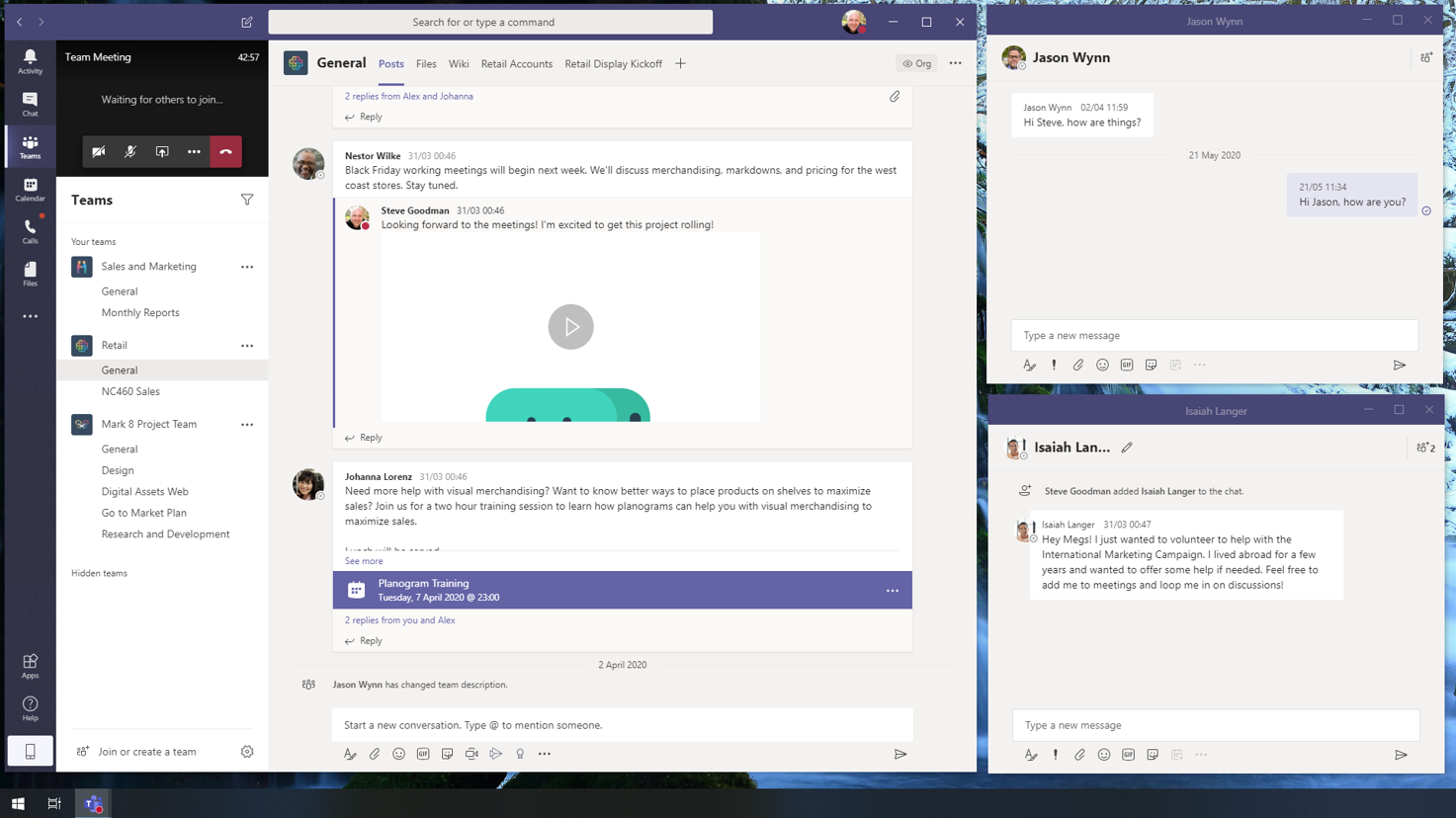Open Planogram Training meeting options menu
The image size is (1456, 818).
click(x=893, y=591)
